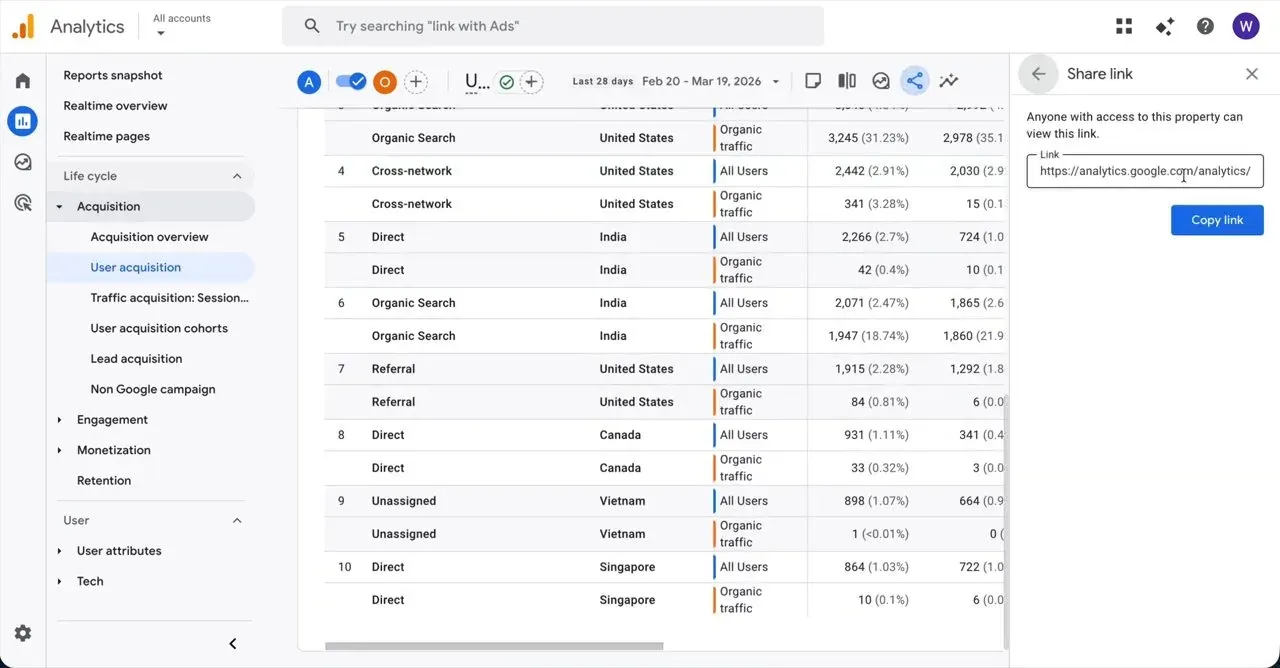Open Reports snapshot
The height and width of the screenshot is (668, 1280).
(x=113, y=75)
